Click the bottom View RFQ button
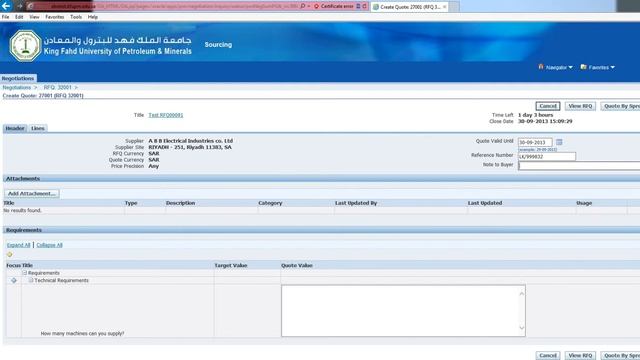This screenshot has width=640, height=360. click(x=580, y=356)
